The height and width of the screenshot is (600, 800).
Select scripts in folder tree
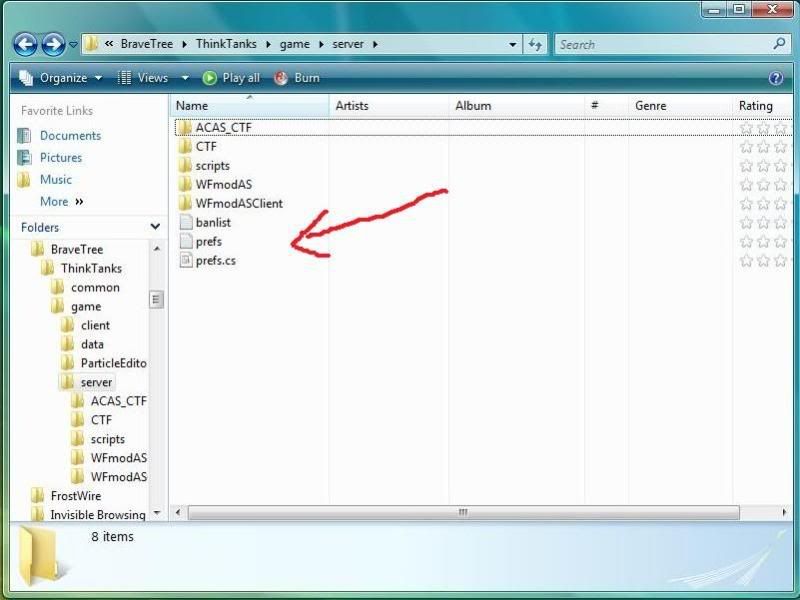tap(107, 439)
